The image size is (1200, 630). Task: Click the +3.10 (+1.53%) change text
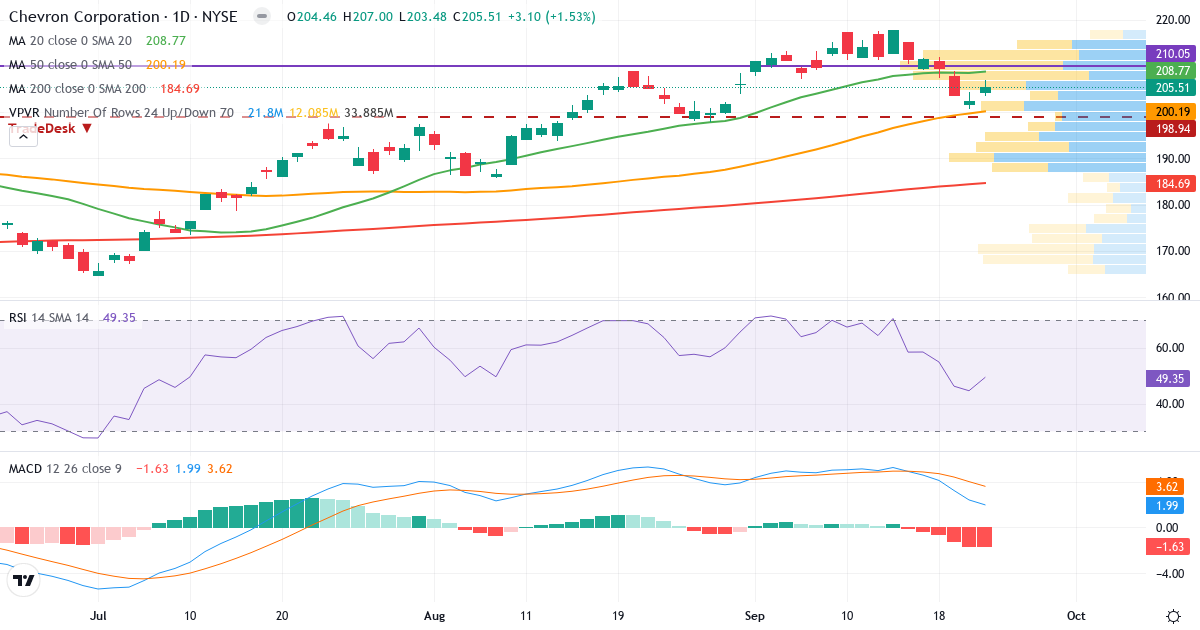click(x=551, y=17)
